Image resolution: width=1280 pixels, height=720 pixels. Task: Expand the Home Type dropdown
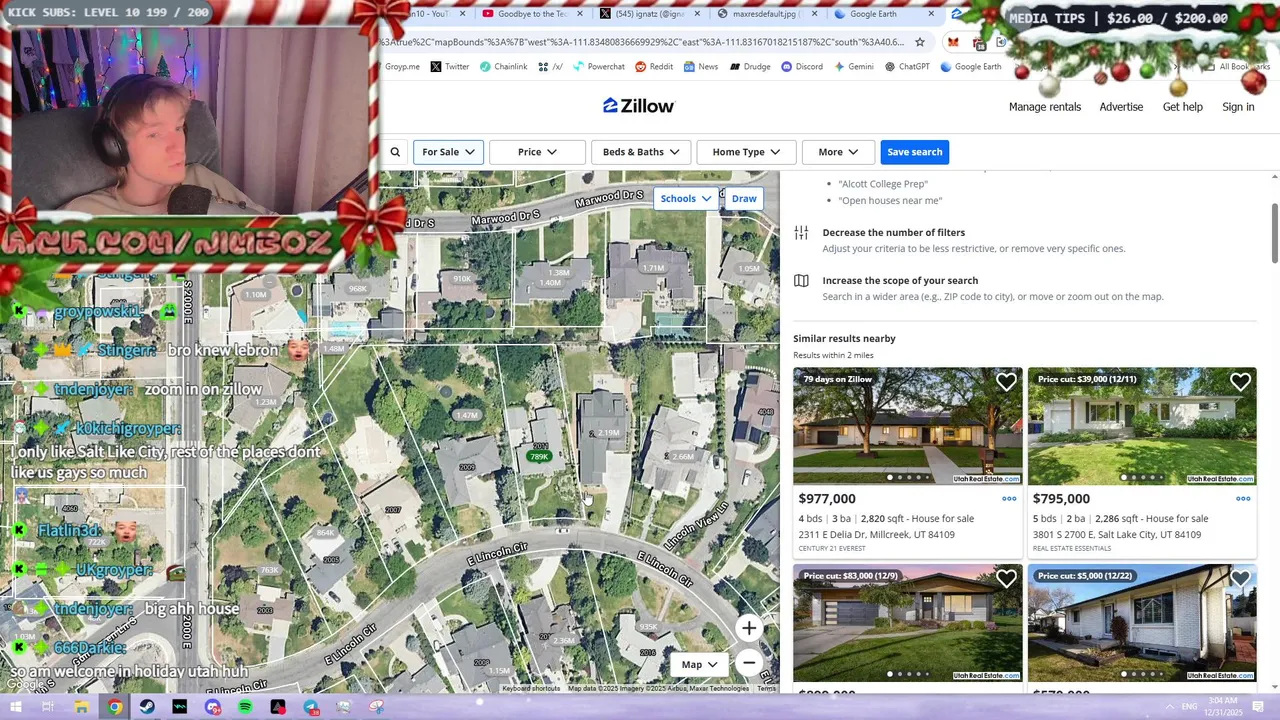(746, 152)
